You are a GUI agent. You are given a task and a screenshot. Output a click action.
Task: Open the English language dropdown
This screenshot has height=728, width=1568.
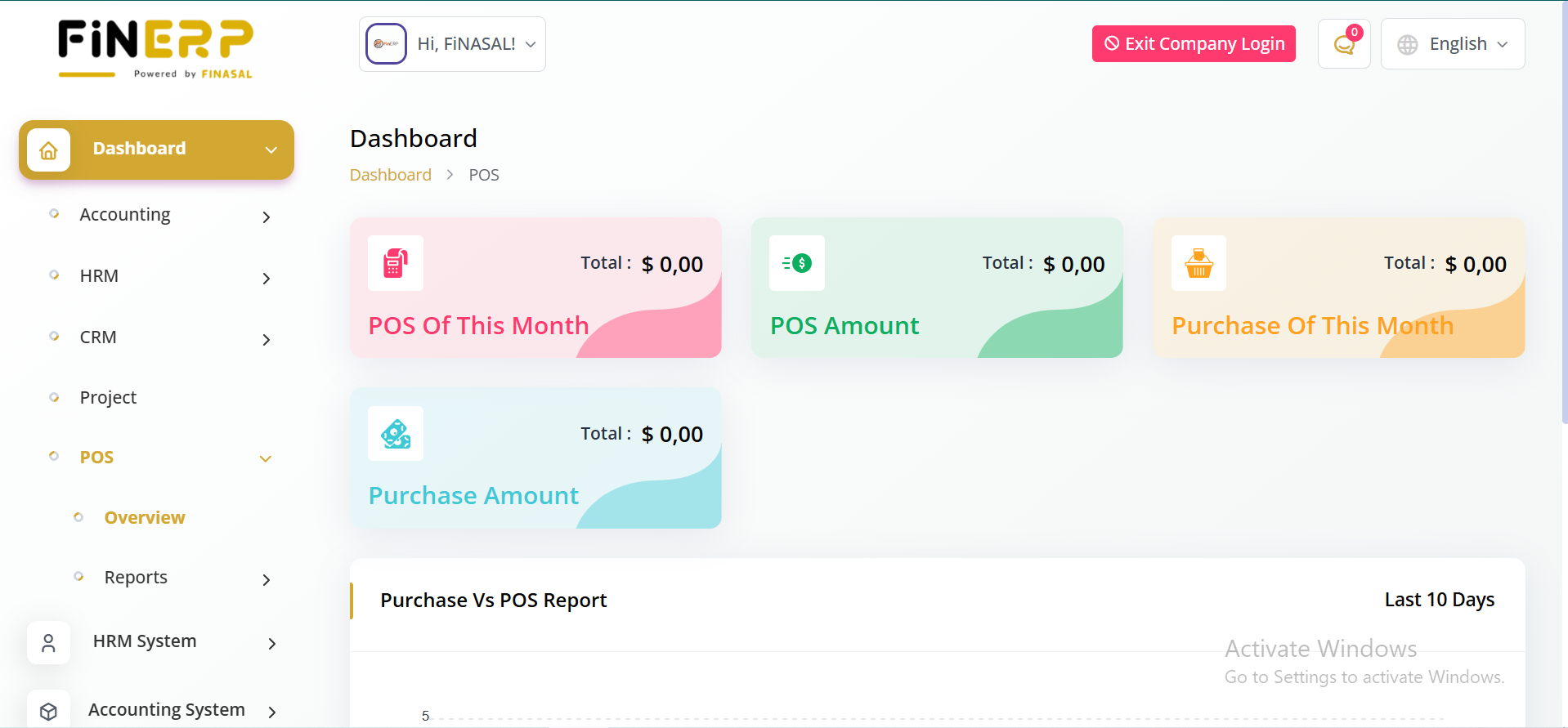click(1453, 44)
